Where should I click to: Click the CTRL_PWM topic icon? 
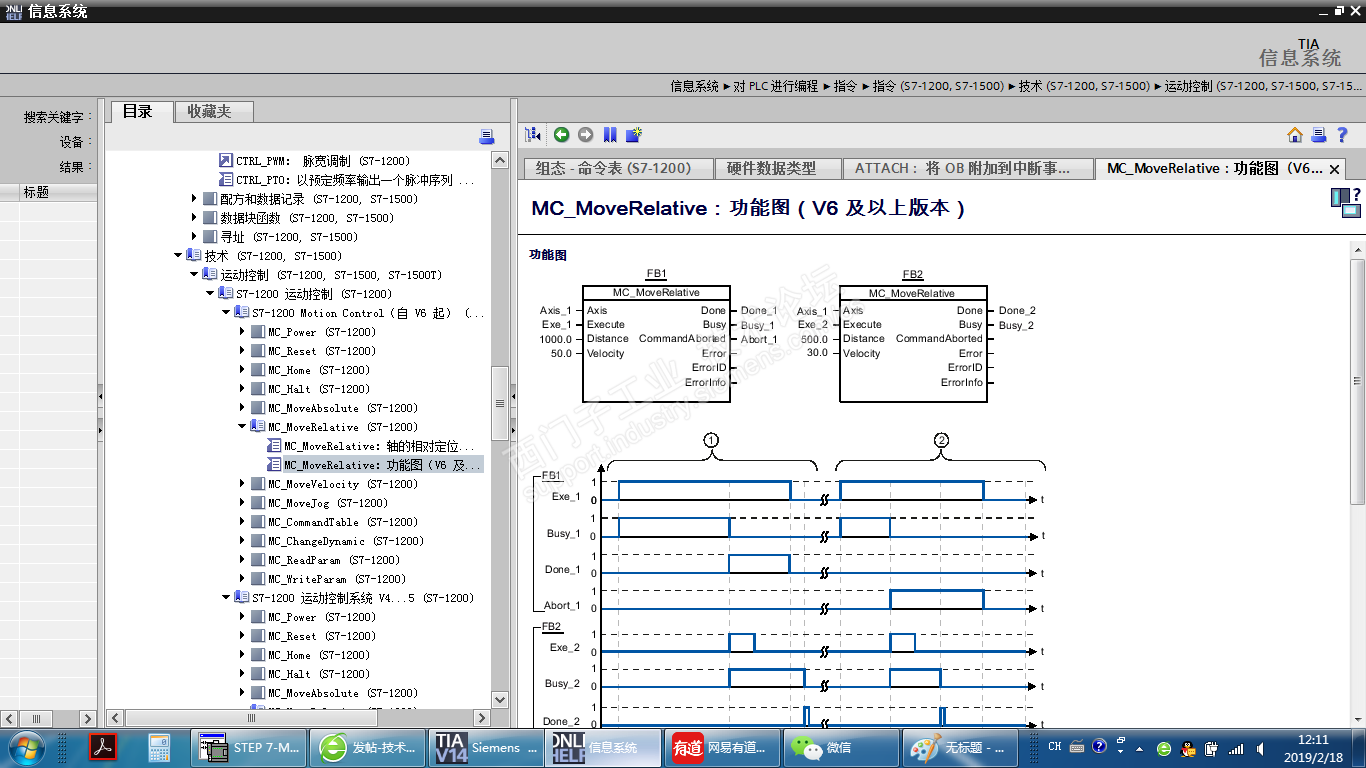click(x=225, y=161)
